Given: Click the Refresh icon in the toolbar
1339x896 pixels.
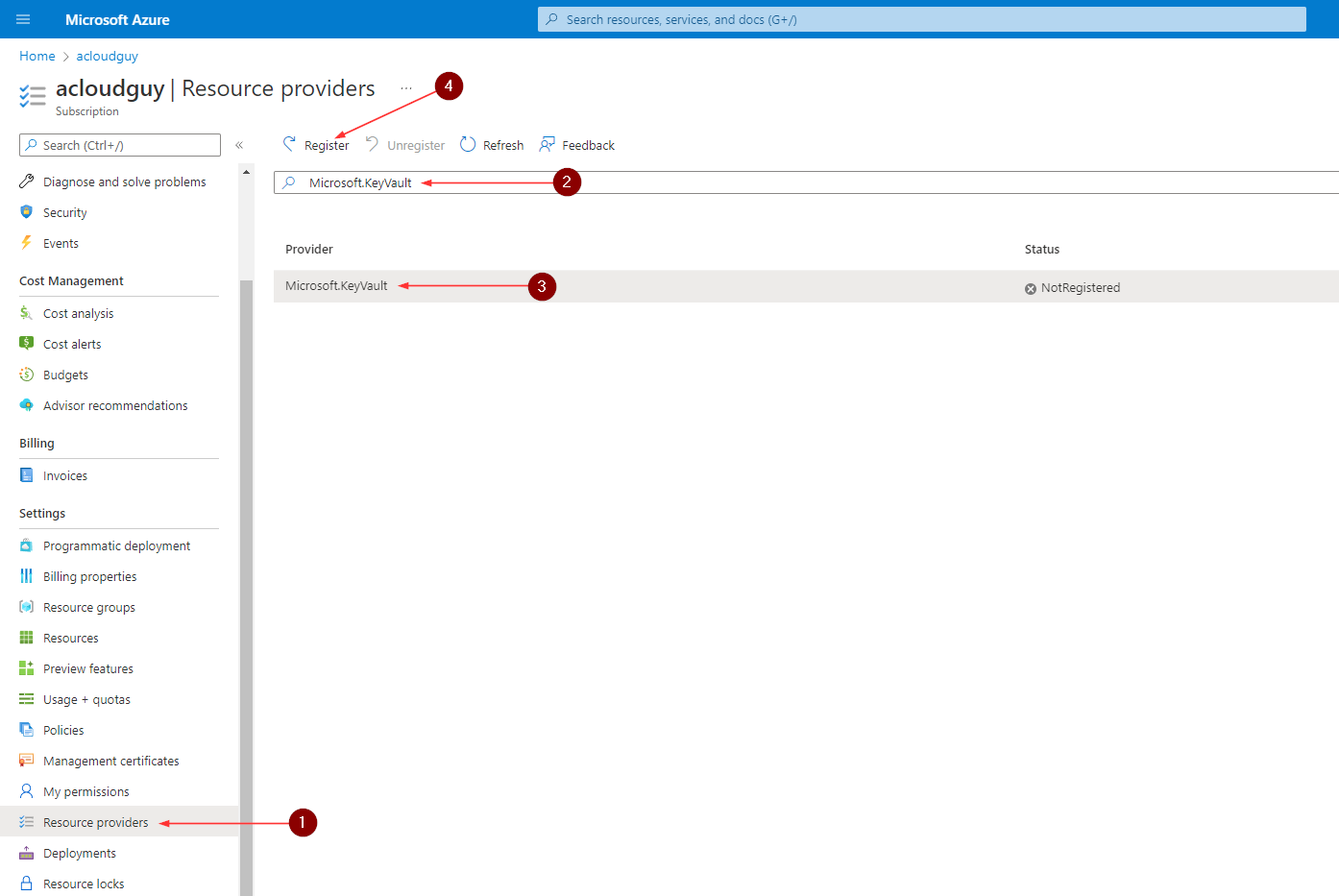Looking at the screenshot, I should click(x=468, y=144).
